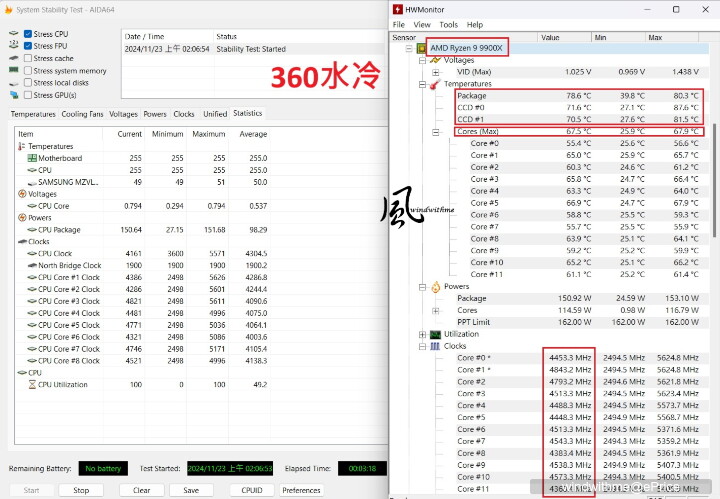Click the Stress CPU chip icon

[x=14, y=33]
